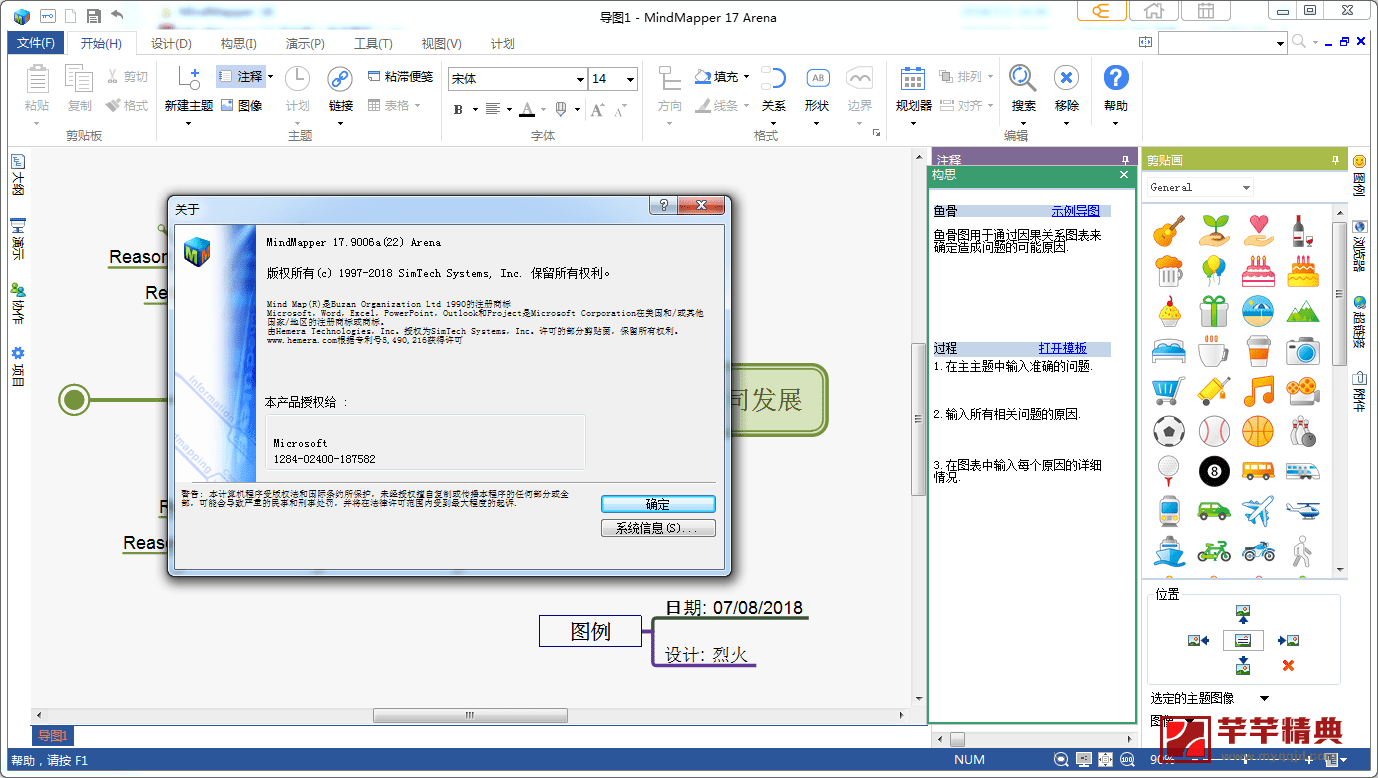Screen dimensions: 1378x778
Task: Place image above topic position button
Action: tap(1243, 613)
